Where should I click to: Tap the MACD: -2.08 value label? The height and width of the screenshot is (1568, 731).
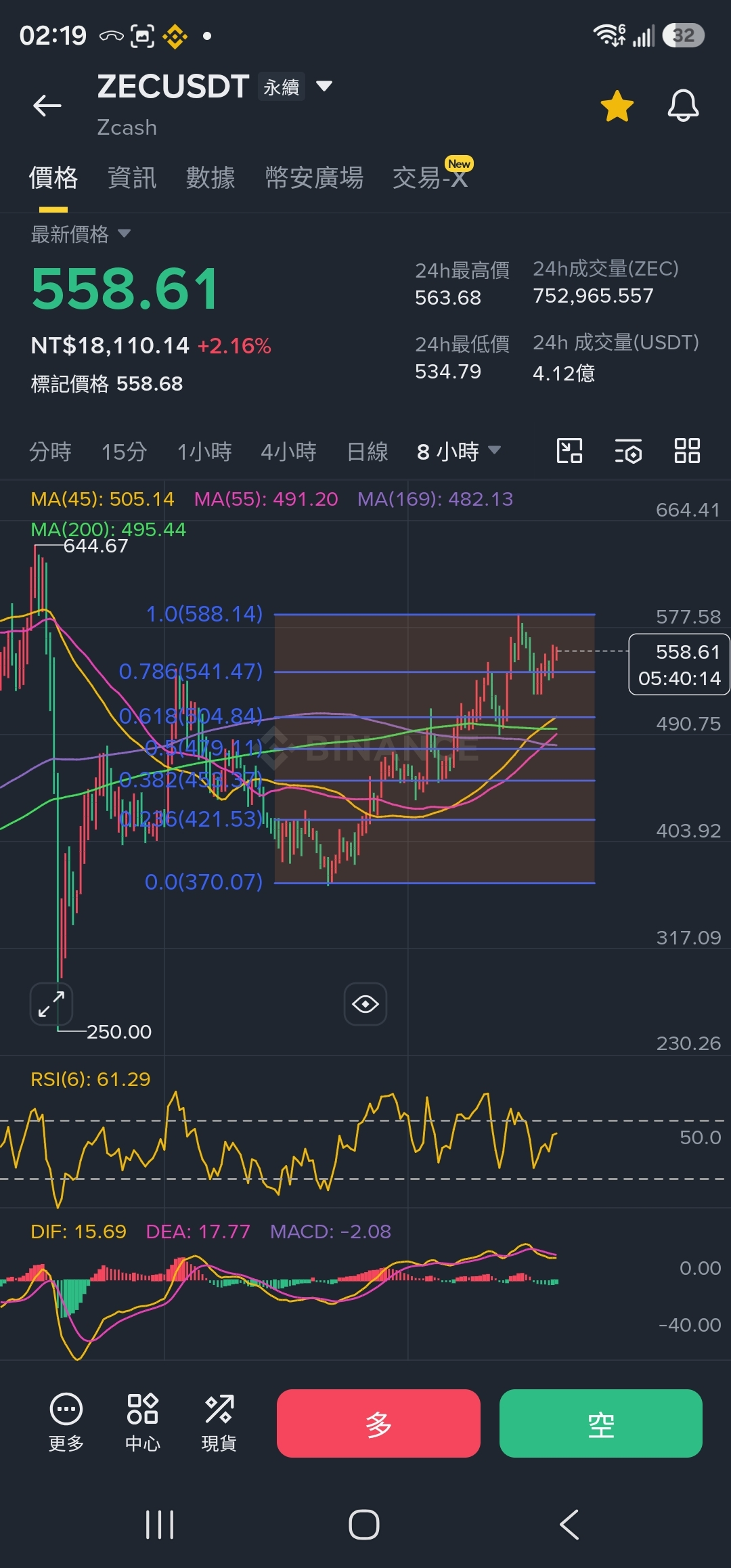(330, 1232)
